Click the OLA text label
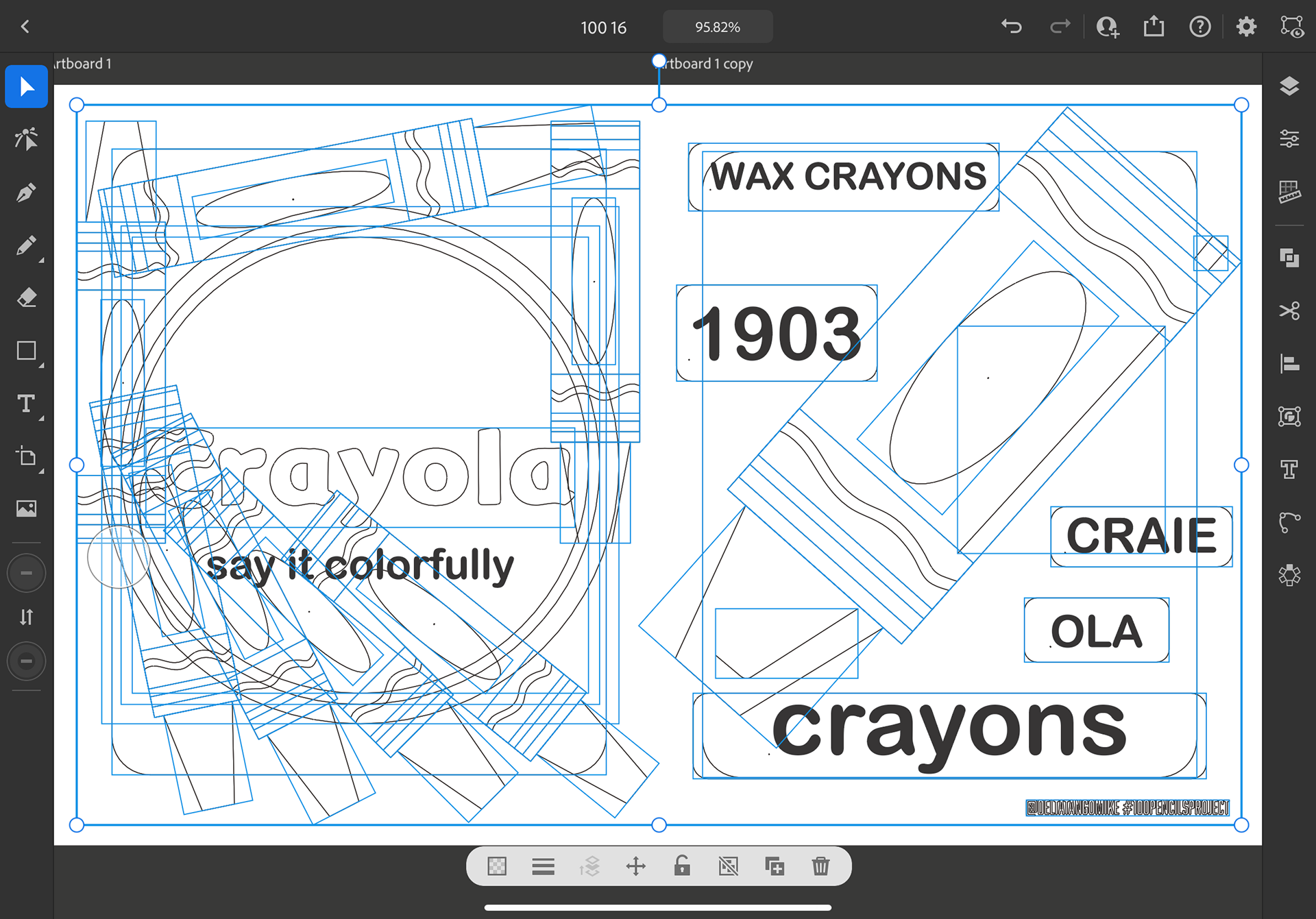This screenshot has height=919, width=1316. (1097, 631)
